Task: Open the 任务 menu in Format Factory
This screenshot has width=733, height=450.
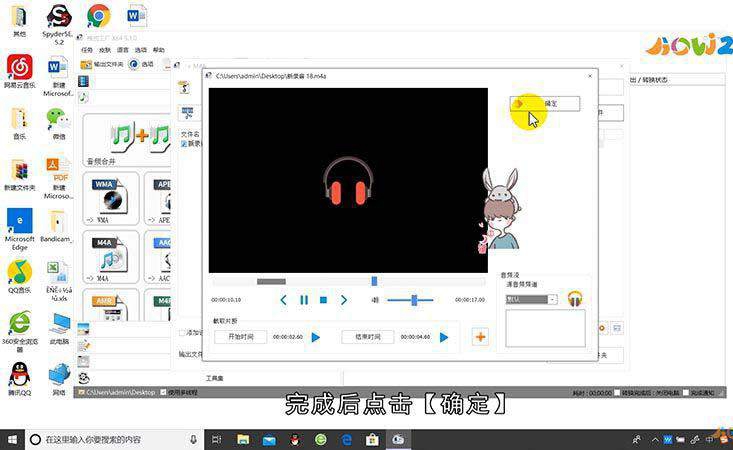Action: click(x=87, y=50)
